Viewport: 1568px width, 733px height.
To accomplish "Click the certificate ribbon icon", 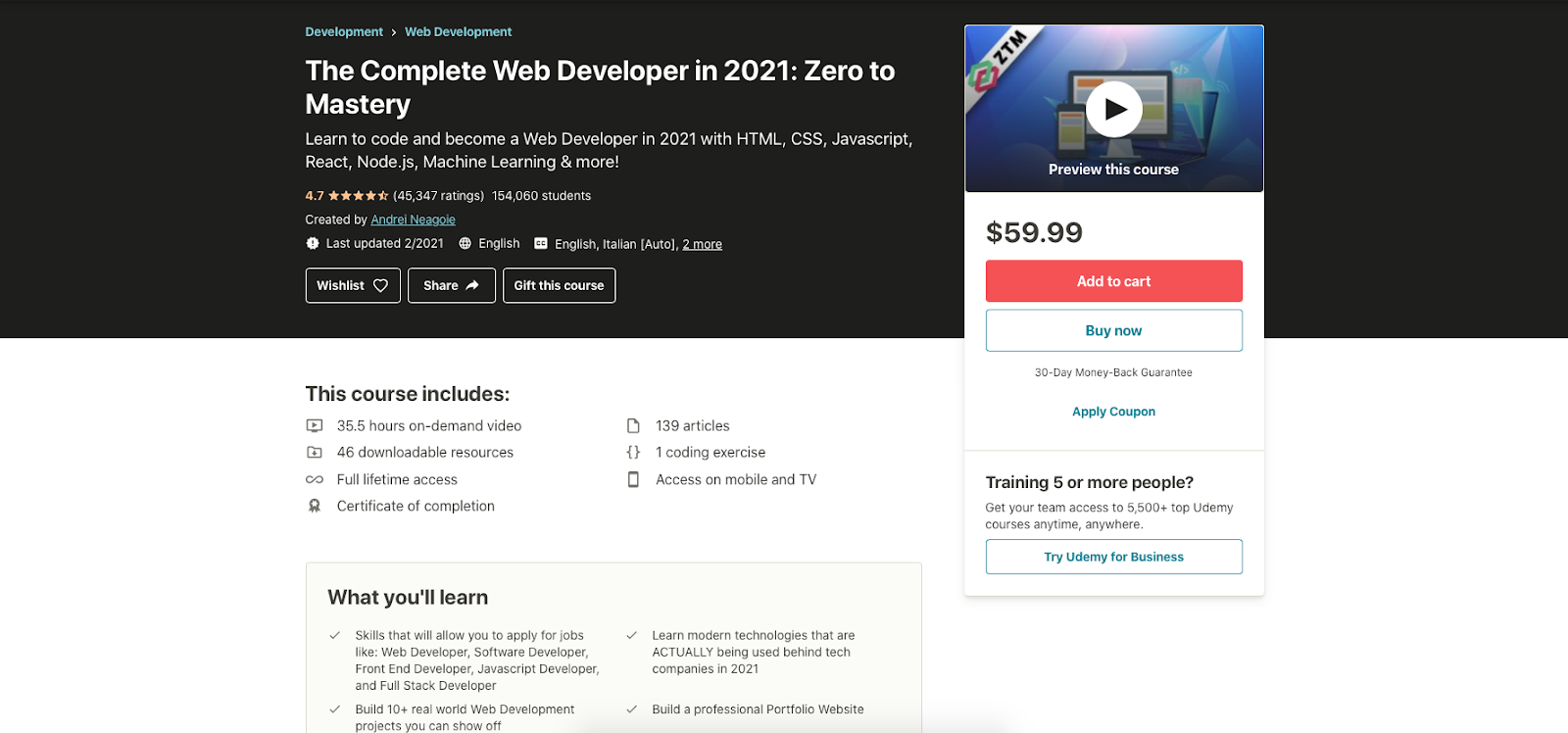I will pos(315,506).
